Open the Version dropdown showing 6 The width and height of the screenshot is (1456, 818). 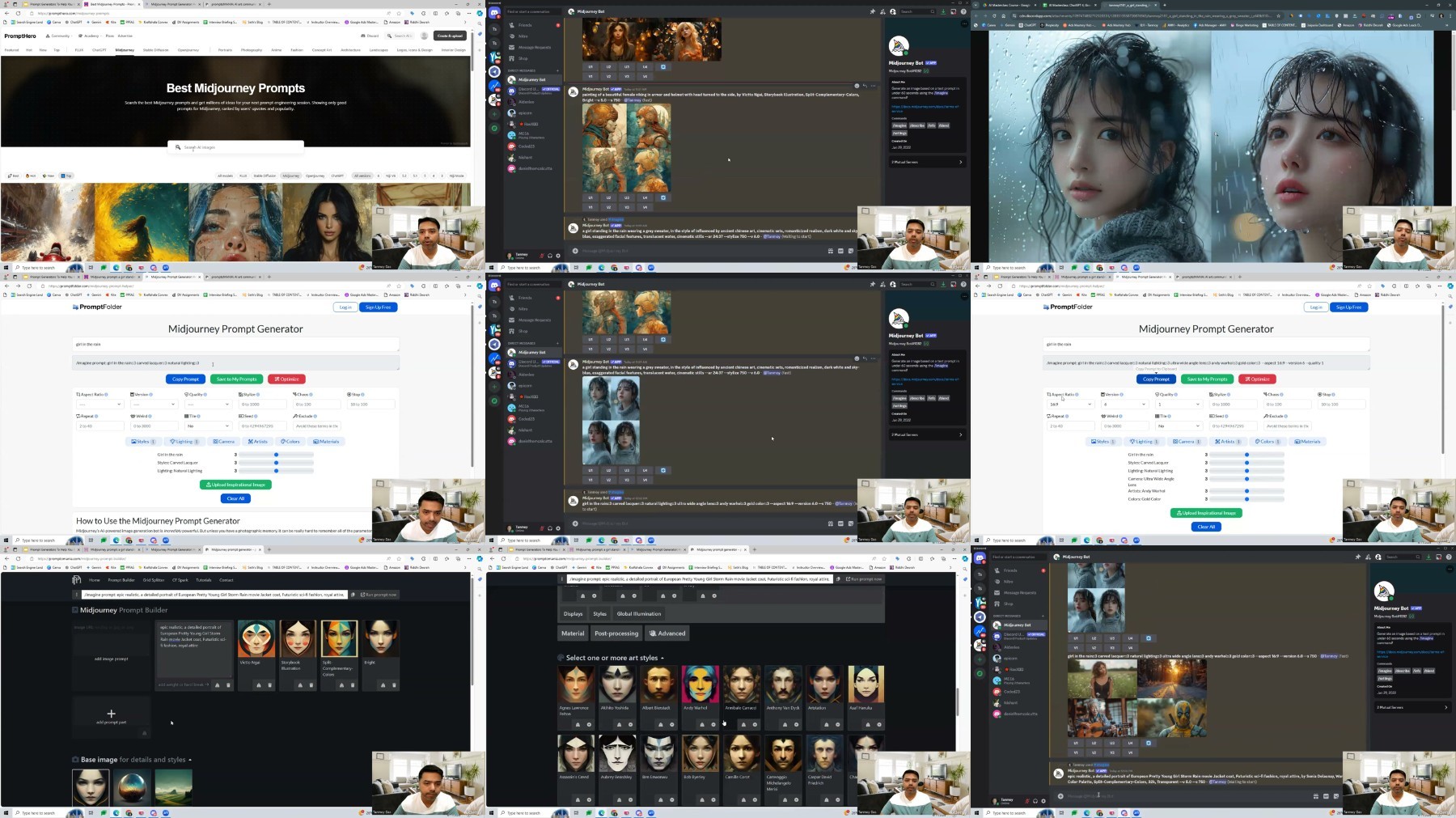click(x=1126, y=404)
